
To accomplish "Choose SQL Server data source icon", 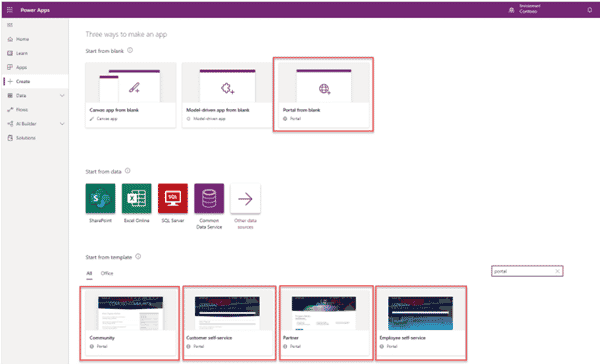I will pos(173,198).
